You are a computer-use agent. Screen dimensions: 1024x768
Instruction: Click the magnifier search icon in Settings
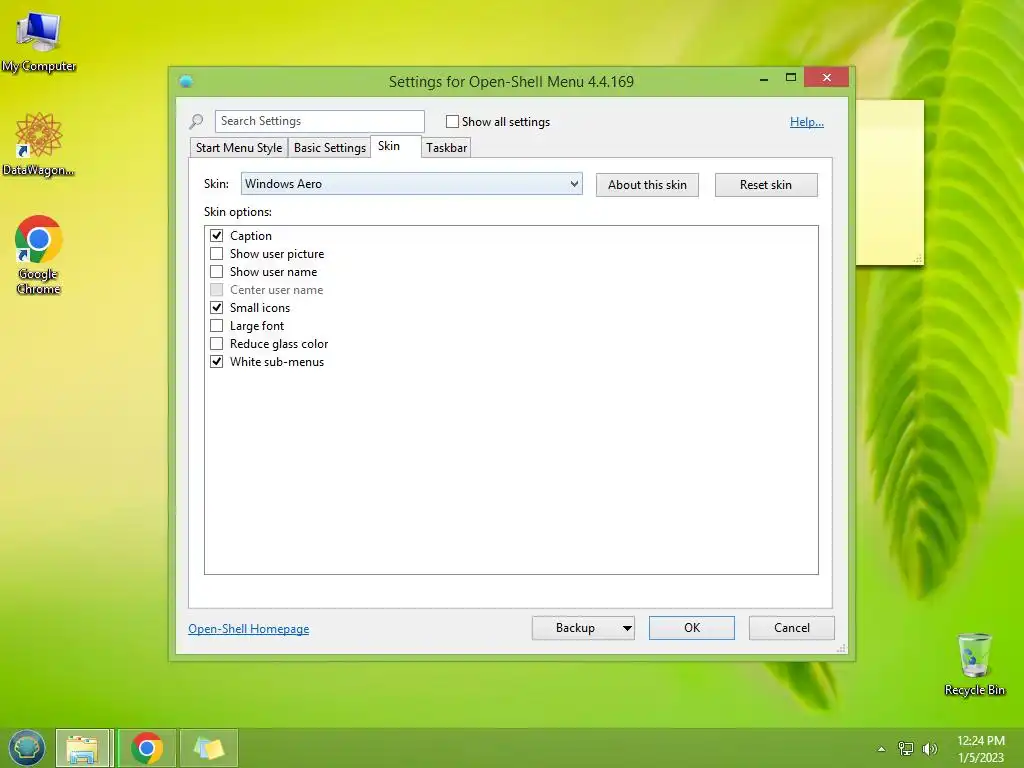[197, 121]
